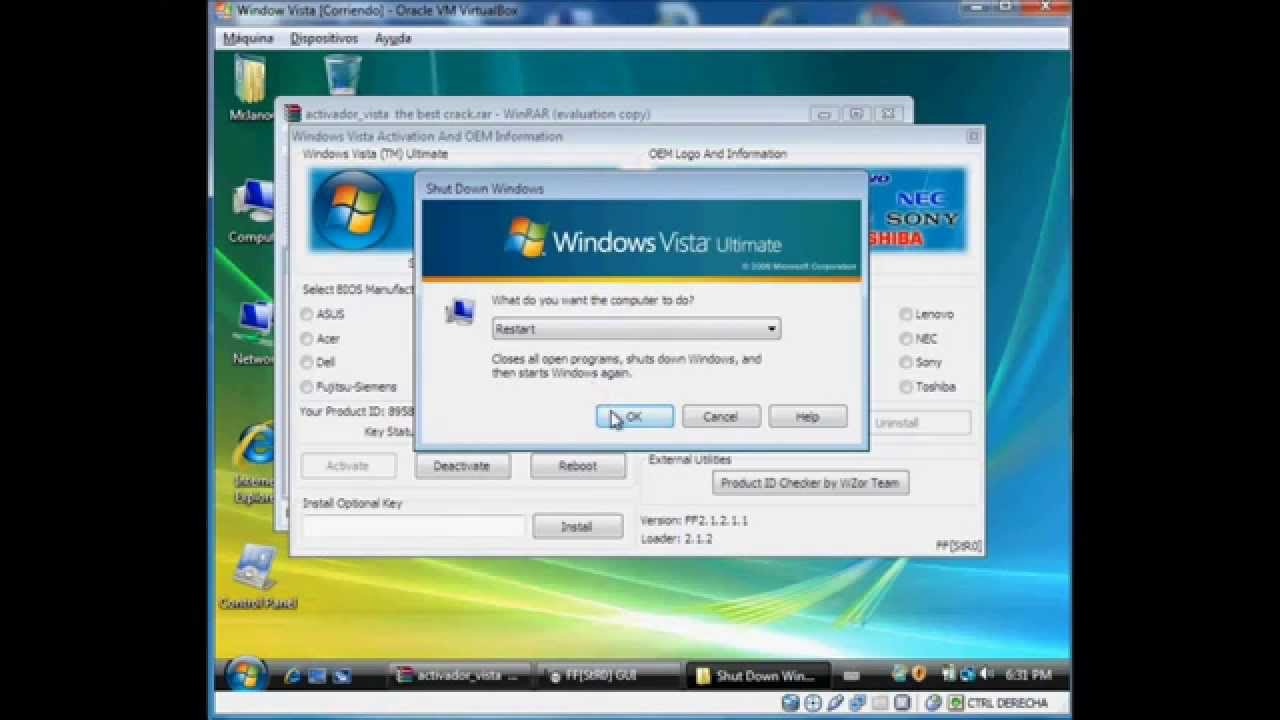The width and height of the screenshot is (1280, 720).
Task: Switch to FF[StR0] GUI taskbar window
Action: pos(607,676)
